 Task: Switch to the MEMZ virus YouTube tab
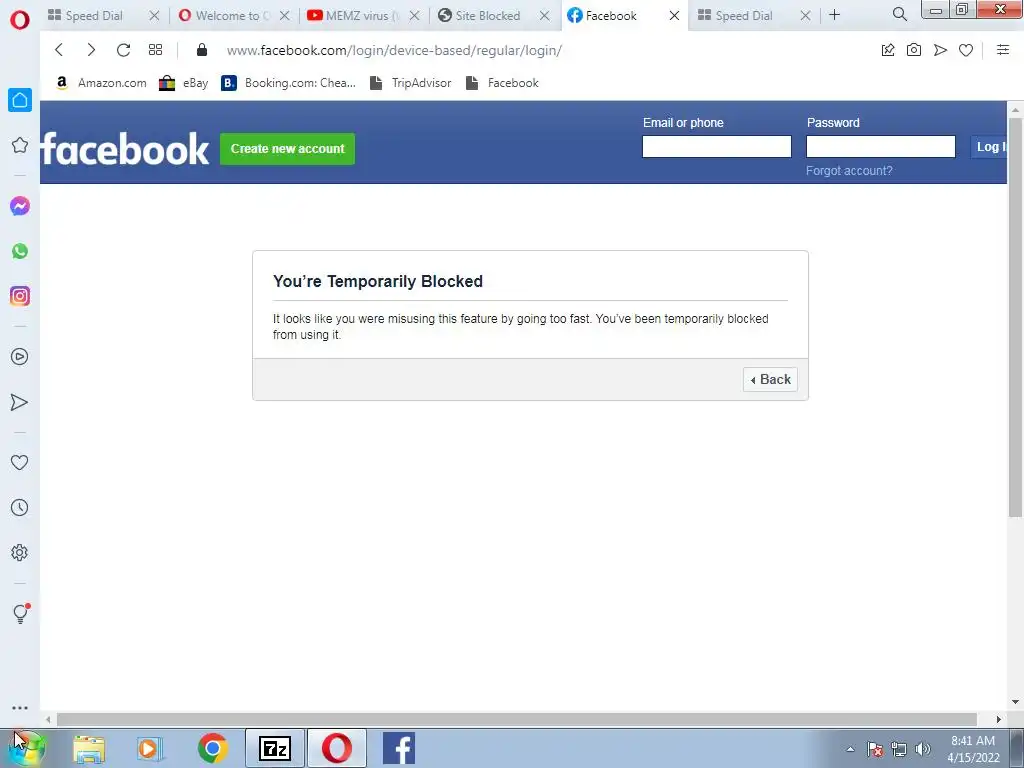click(x=358, y=16)
